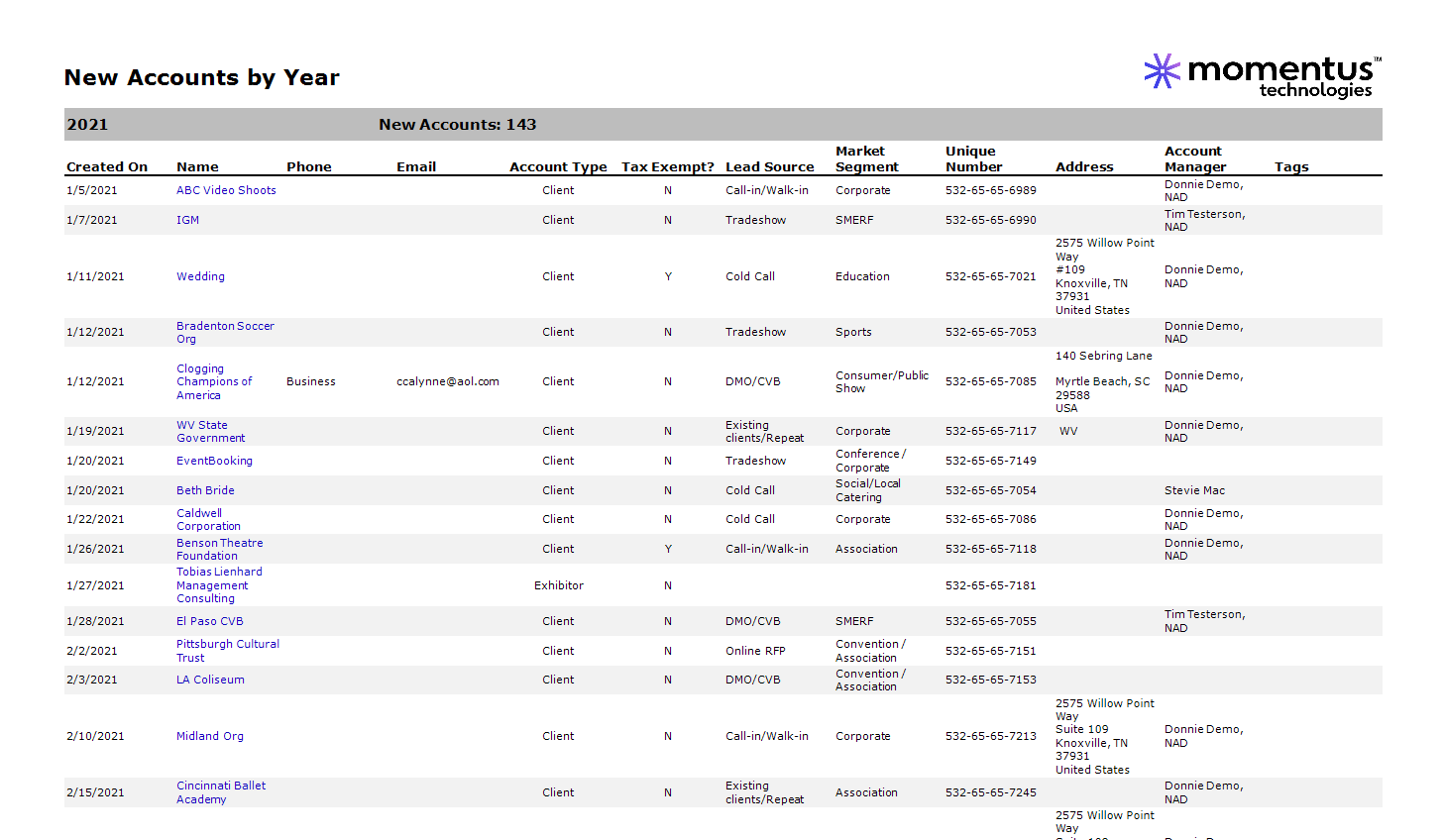The height and width of the screenshot is (840, 1444).
Task: Open the Benson Theatre Foundation link
Action: [x=219, y=549]
